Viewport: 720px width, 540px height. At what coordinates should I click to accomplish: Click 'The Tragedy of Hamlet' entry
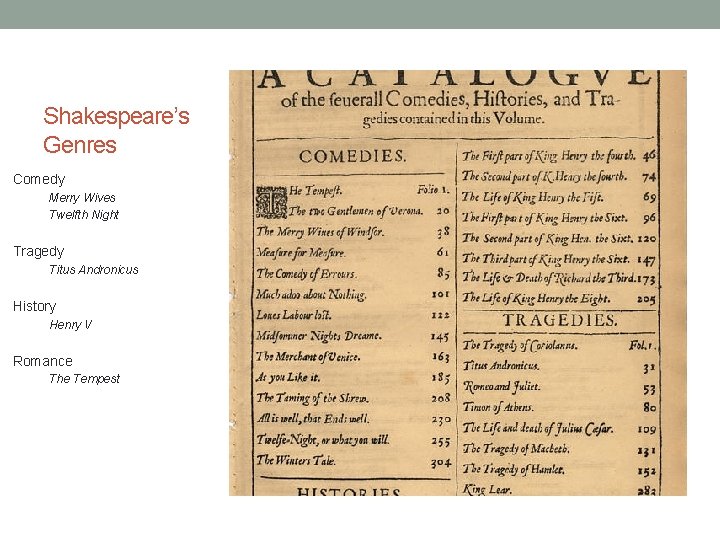513,469
